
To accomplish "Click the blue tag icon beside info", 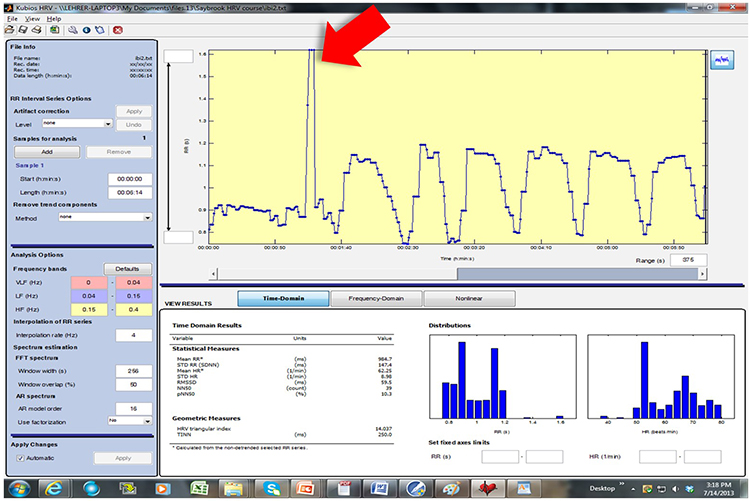I will tap(99, 30).
